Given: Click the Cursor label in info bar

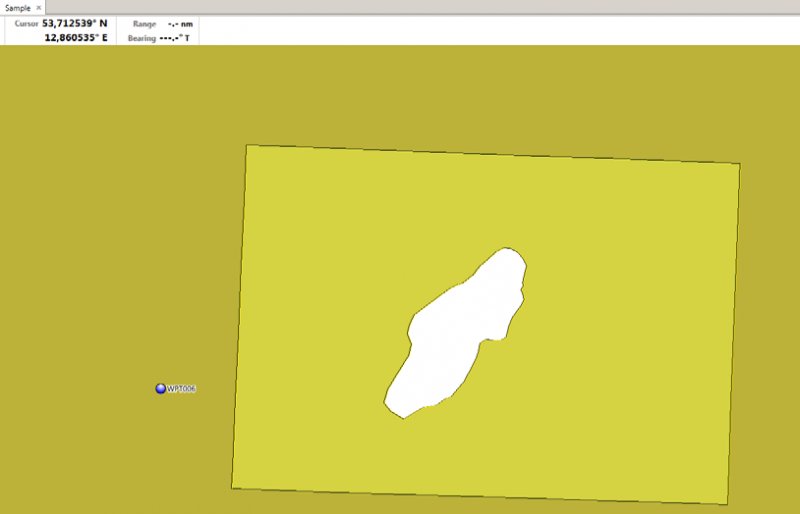Looking at the screenshot, I should pos(26,23).
